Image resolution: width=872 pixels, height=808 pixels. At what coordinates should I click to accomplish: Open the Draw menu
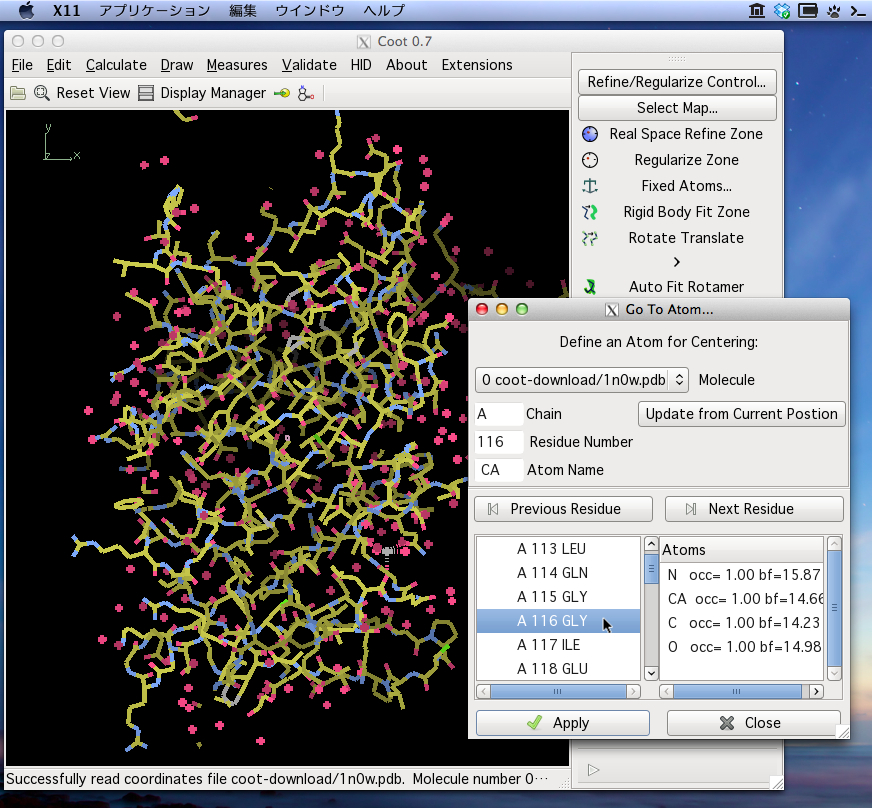177,65
